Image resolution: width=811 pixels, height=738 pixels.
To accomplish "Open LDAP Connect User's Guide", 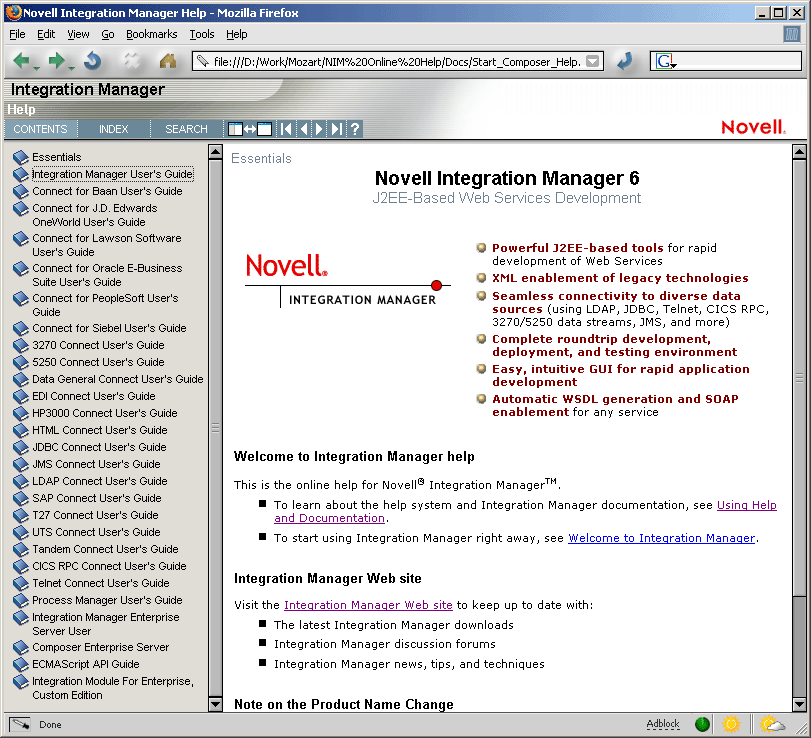I will click(x=100, y=481).
